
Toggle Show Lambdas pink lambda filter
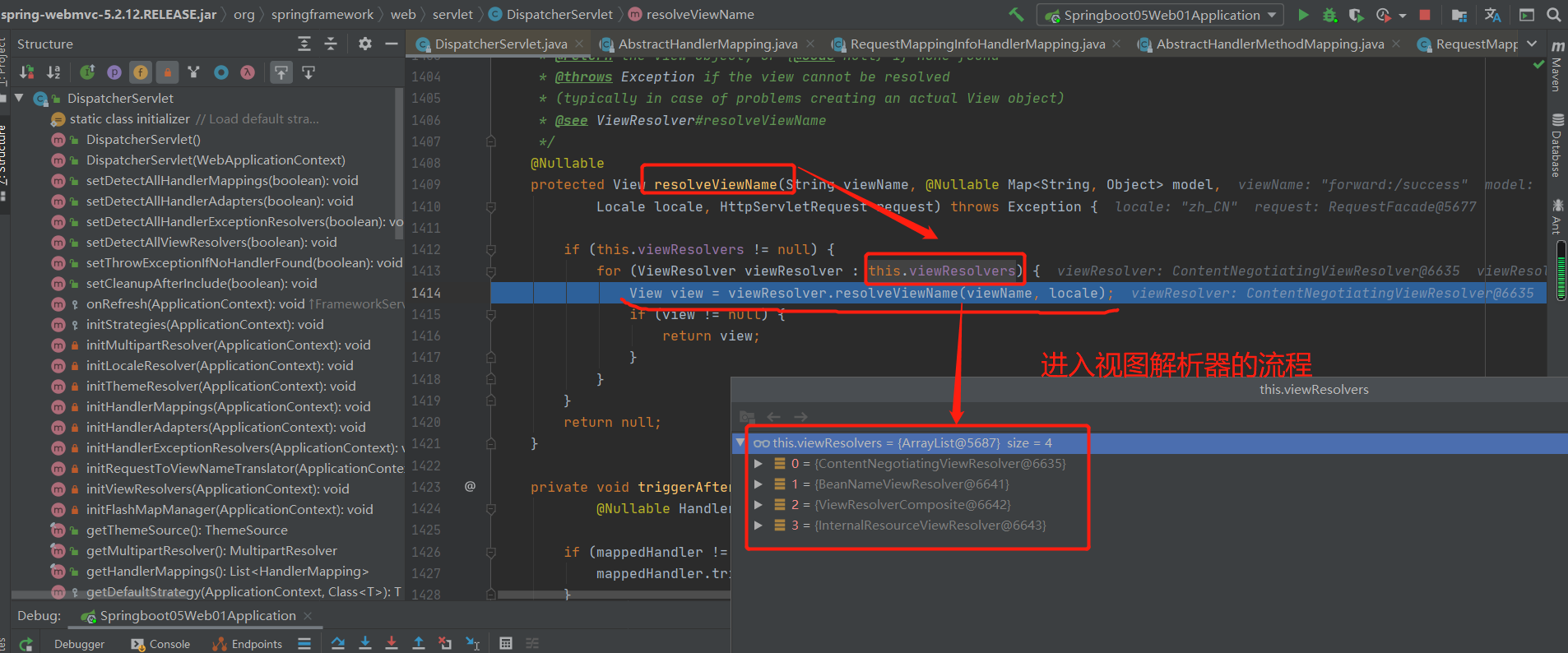coord(247,72)
